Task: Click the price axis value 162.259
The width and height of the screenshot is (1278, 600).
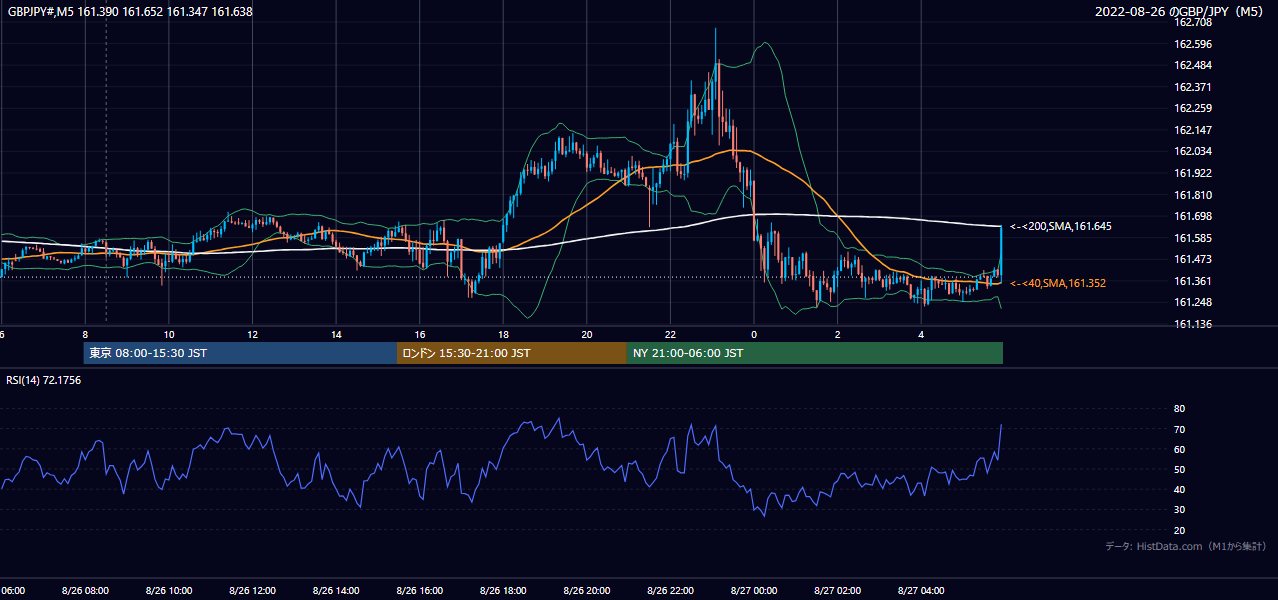Action: (x=1192, y=108)
